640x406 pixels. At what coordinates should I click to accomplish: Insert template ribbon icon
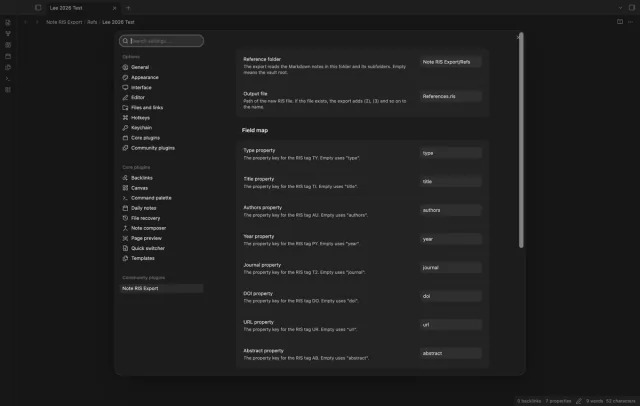click(8, 67)
